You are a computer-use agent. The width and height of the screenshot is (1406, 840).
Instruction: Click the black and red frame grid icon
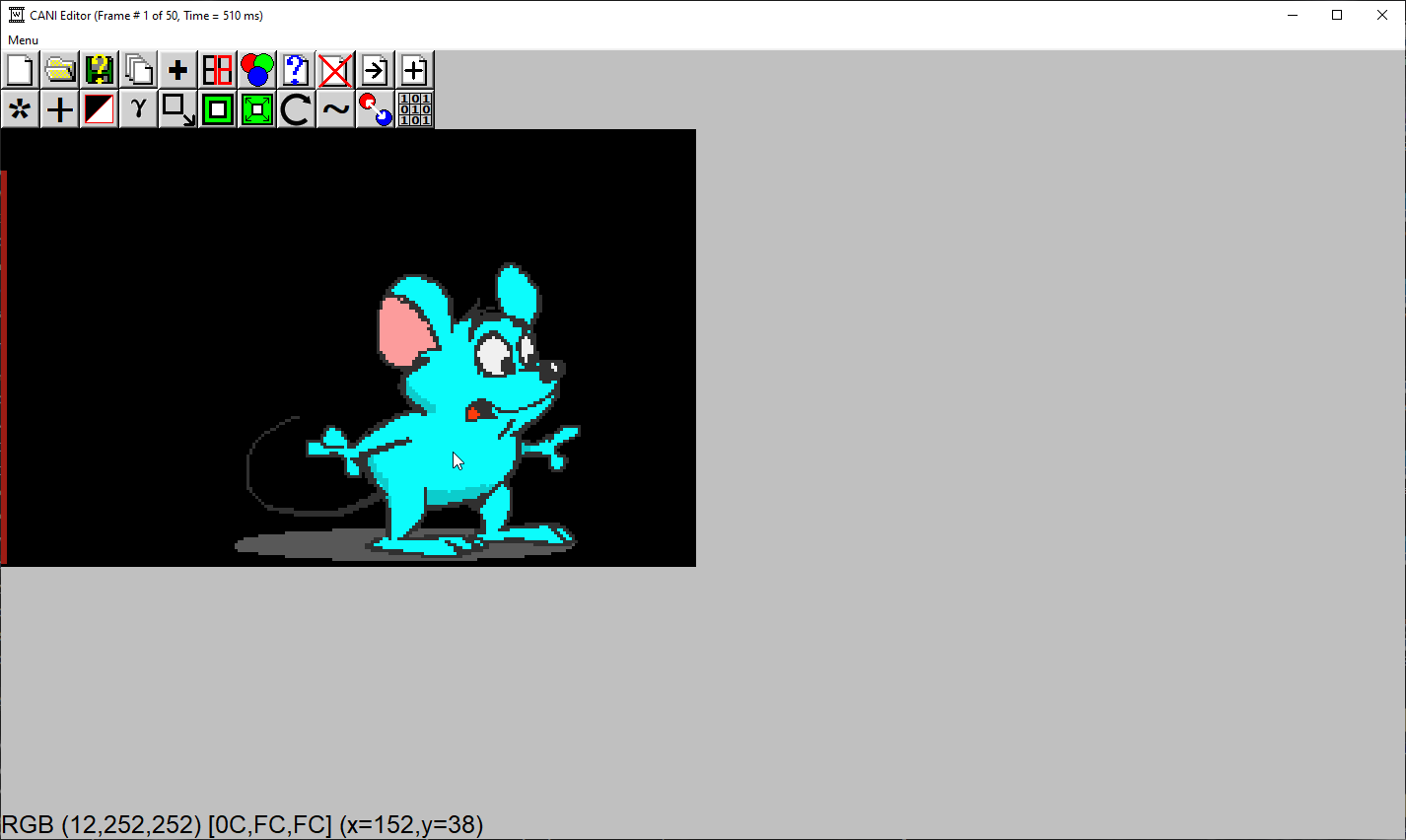(217, 70)
